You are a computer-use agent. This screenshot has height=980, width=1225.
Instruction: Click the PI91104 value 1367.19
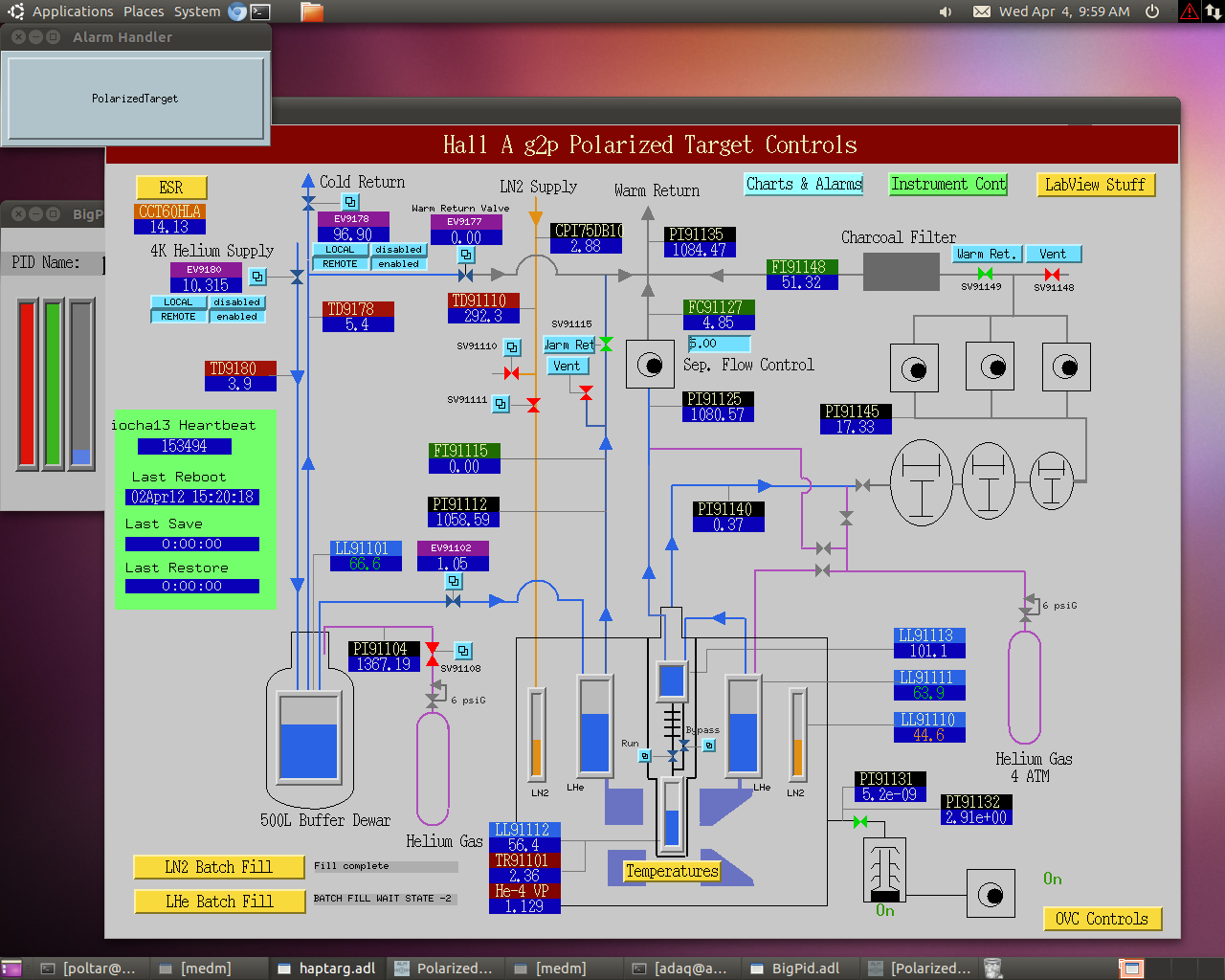point(384,664)
